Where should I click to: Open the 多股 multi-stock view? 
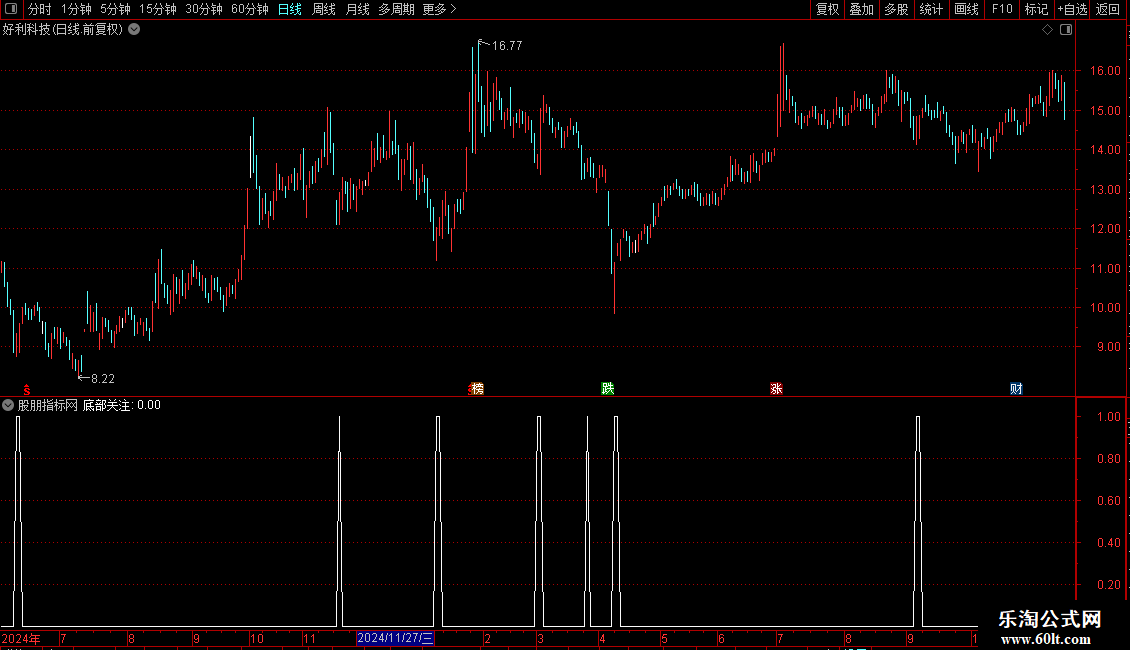pos(896,9)
